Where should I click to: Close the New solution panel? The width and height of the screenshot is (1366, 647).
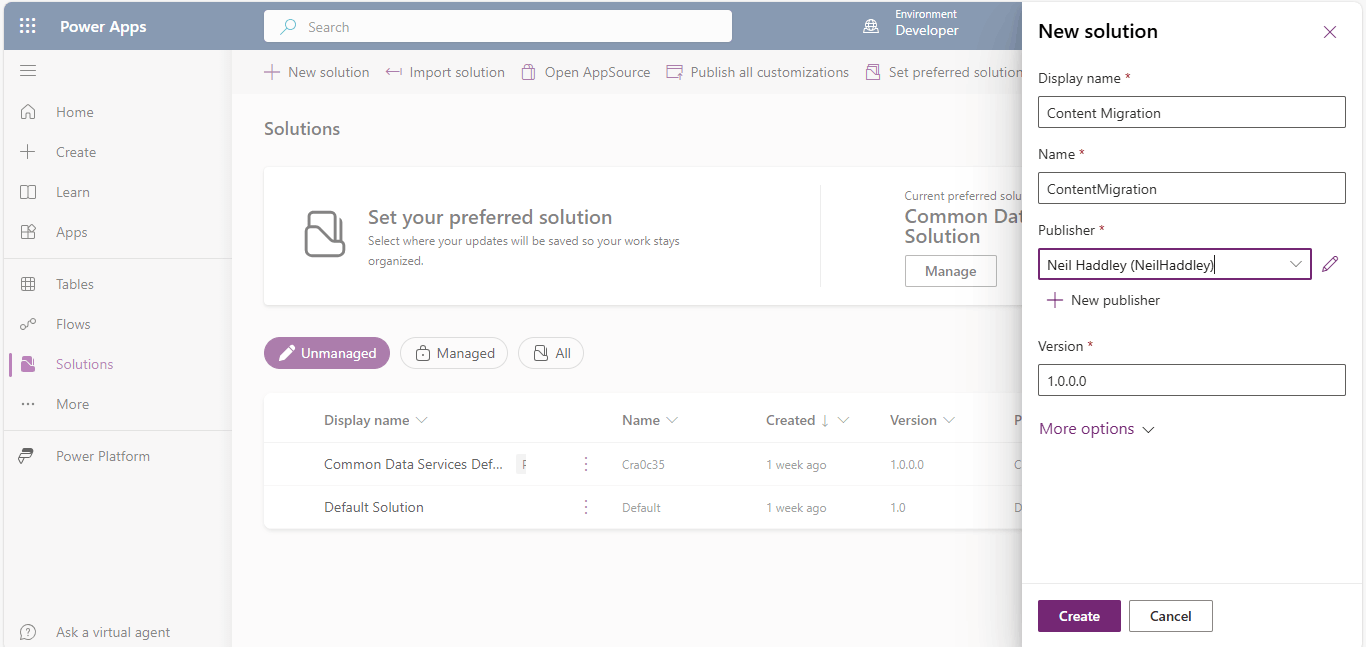coord(1330,32)
